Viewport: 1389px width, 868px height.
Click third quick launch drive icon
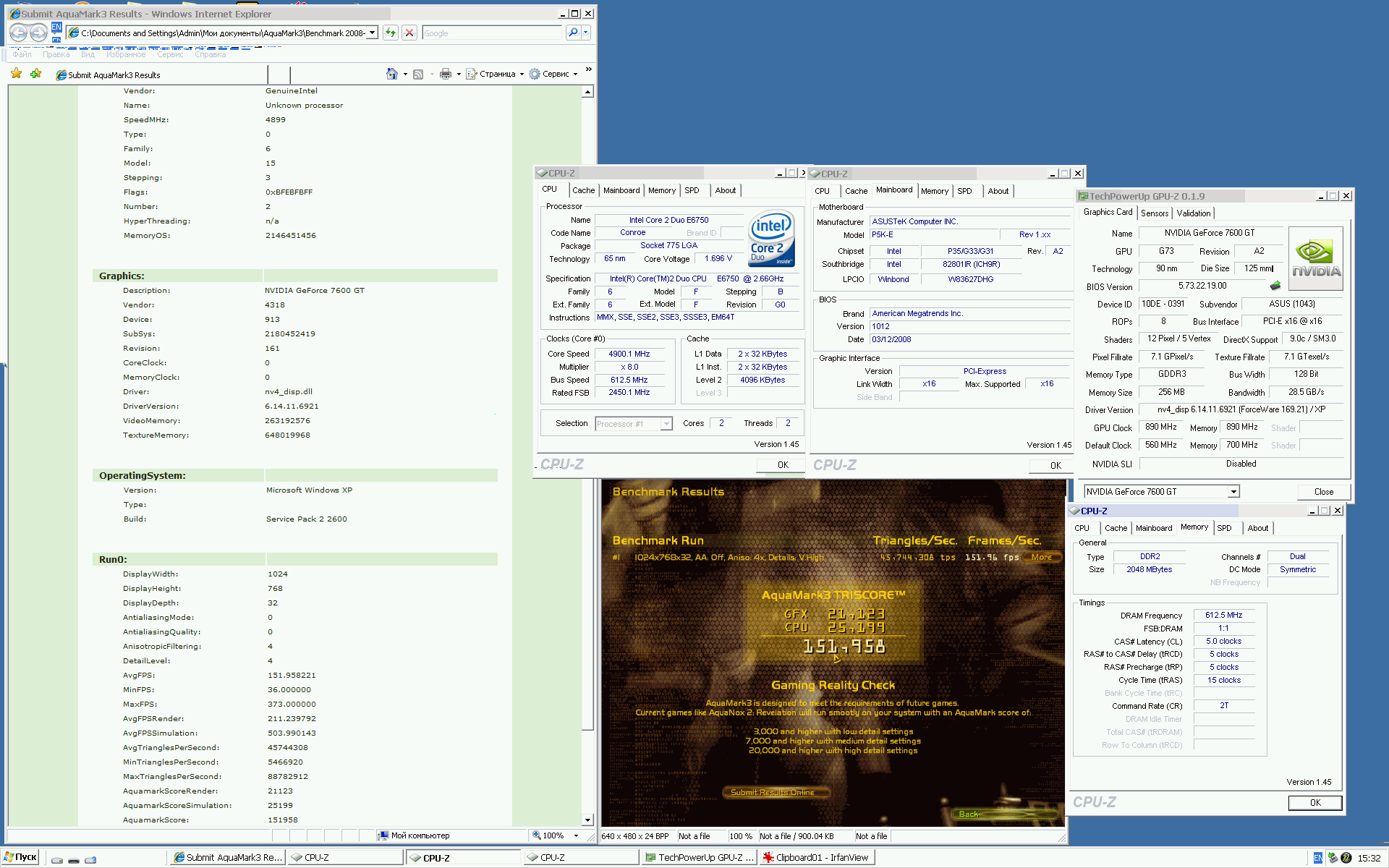pos(90,859)
